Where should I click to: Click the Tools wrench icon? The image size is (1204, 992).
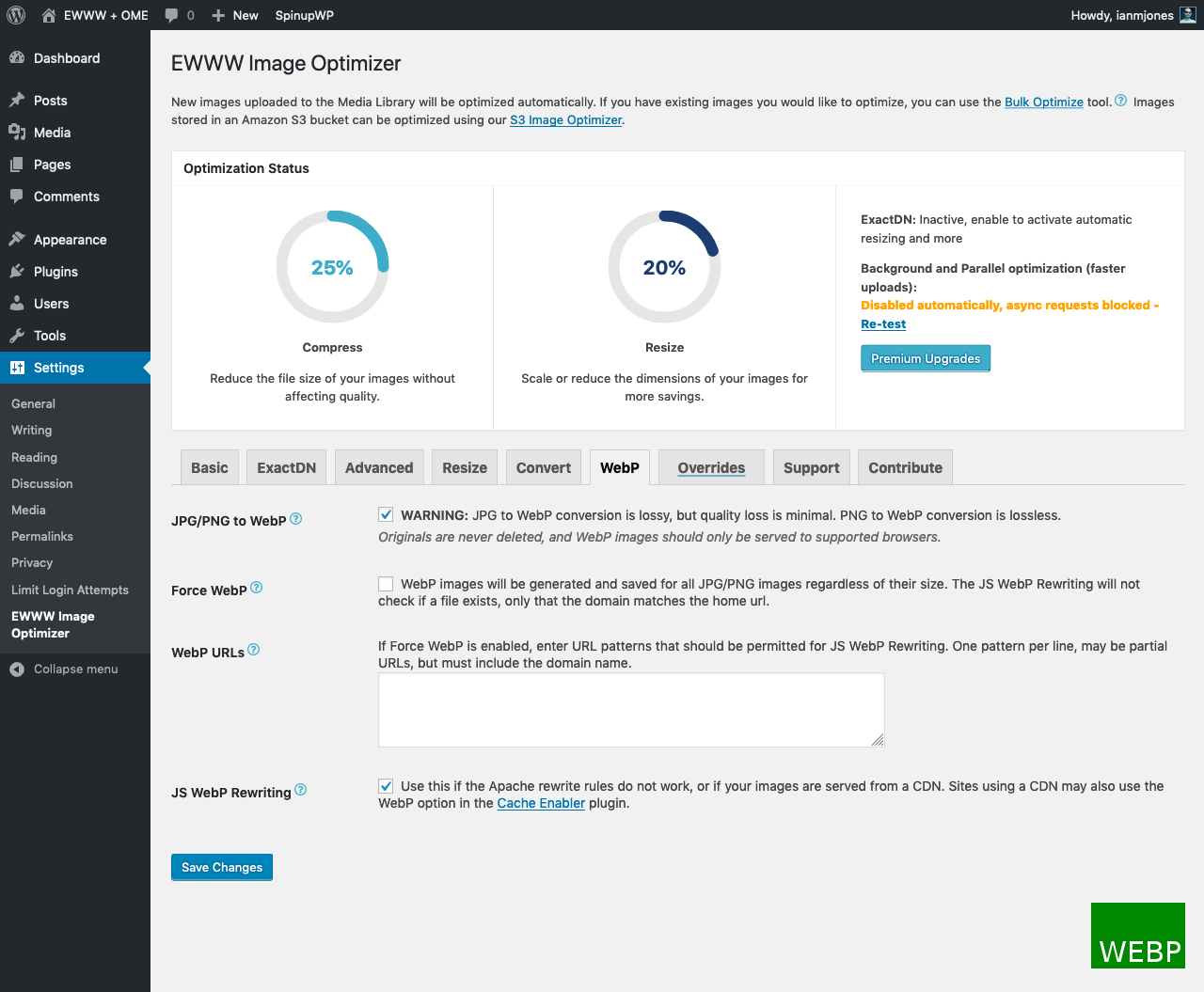coord(17,335)
